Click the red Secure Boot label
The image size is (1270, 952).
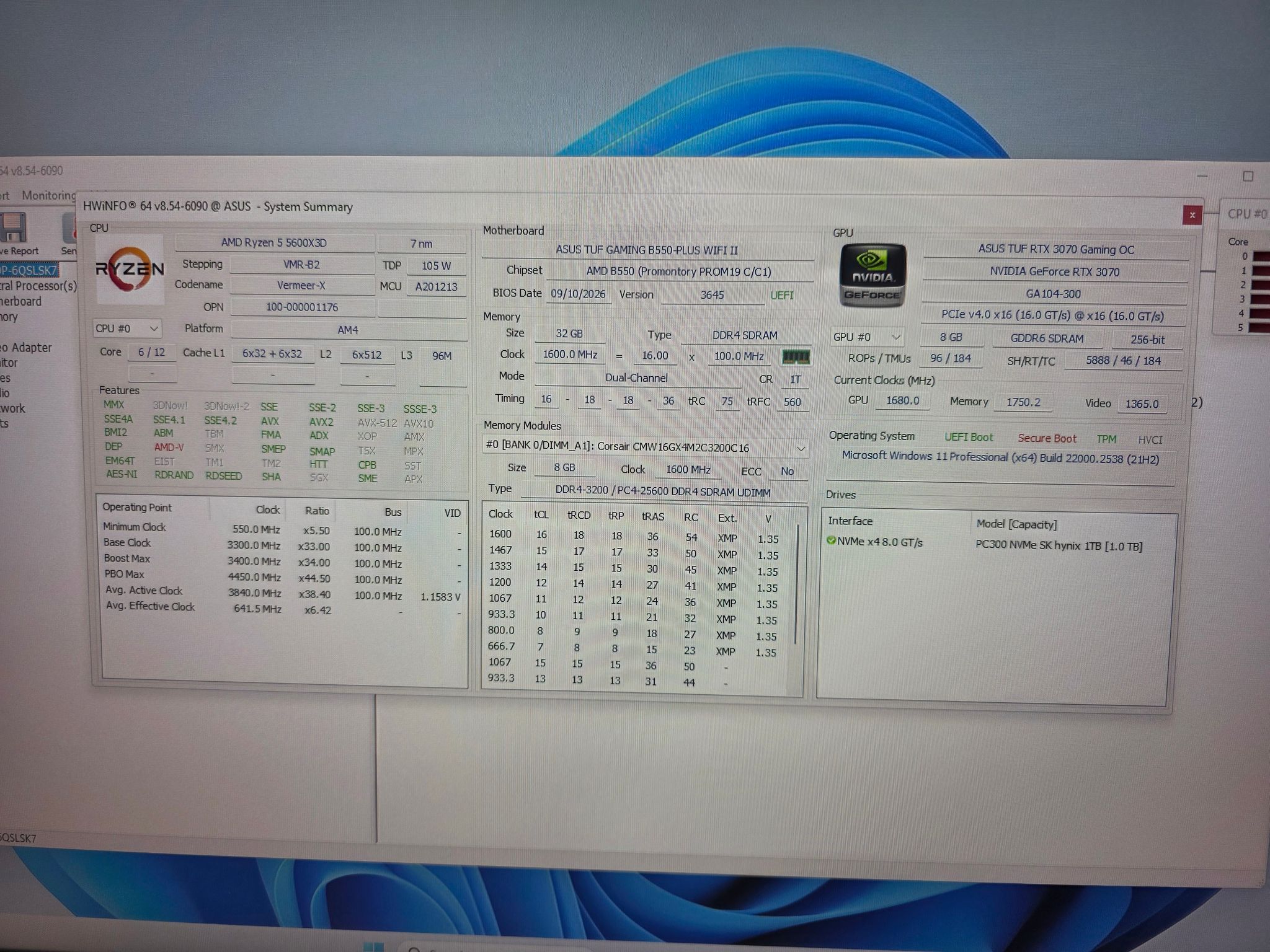coord(1047,438)
